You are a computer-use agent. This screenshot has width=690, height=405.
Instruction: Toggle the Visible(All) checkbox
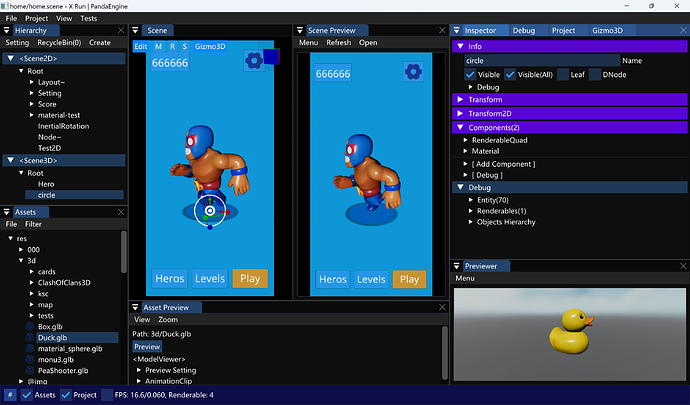point(510,74)
